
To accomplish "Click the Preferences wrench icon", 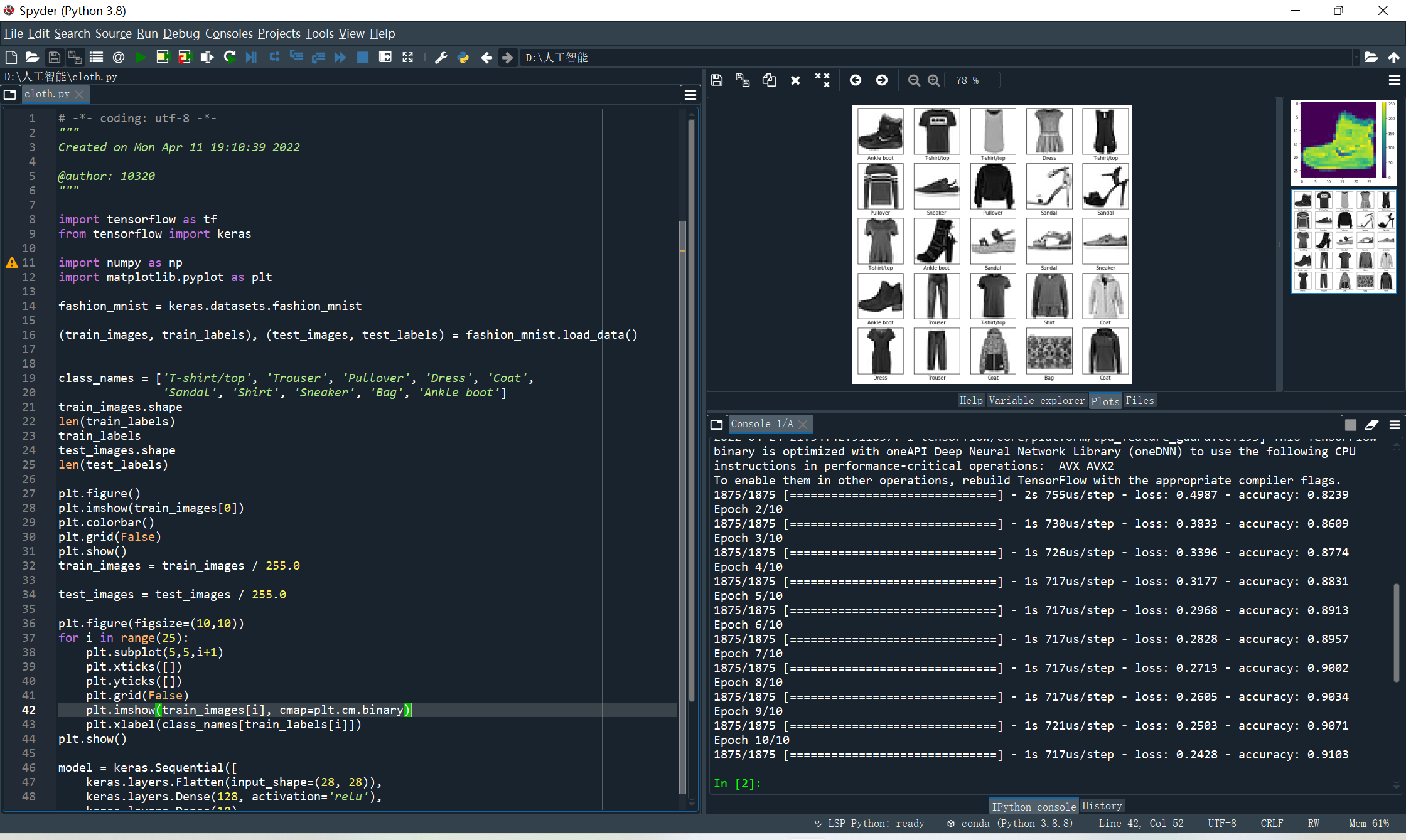I will point(441,57).
